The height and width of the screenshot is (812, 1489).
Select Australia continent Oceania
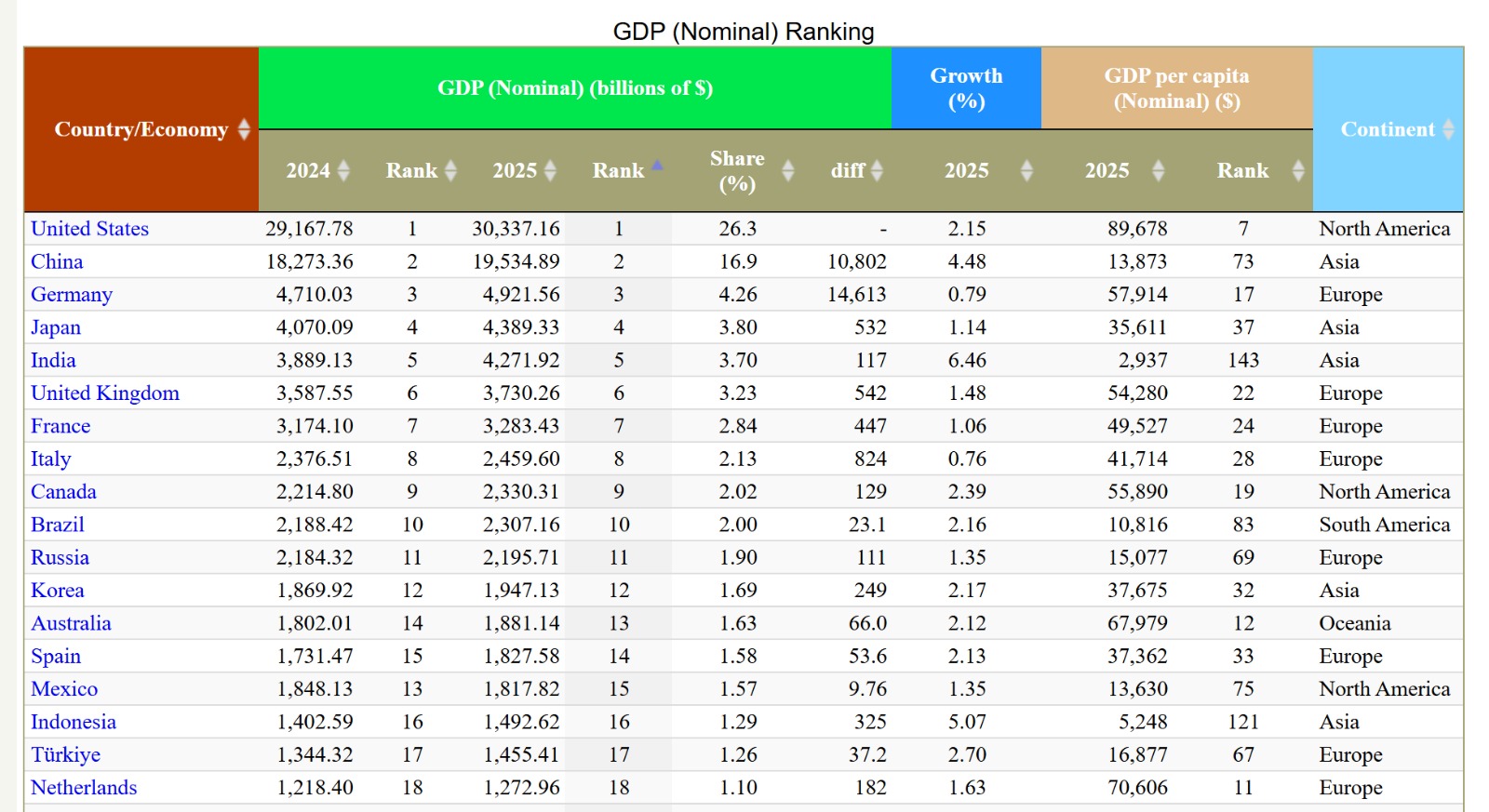click(x=1354, y=623)
